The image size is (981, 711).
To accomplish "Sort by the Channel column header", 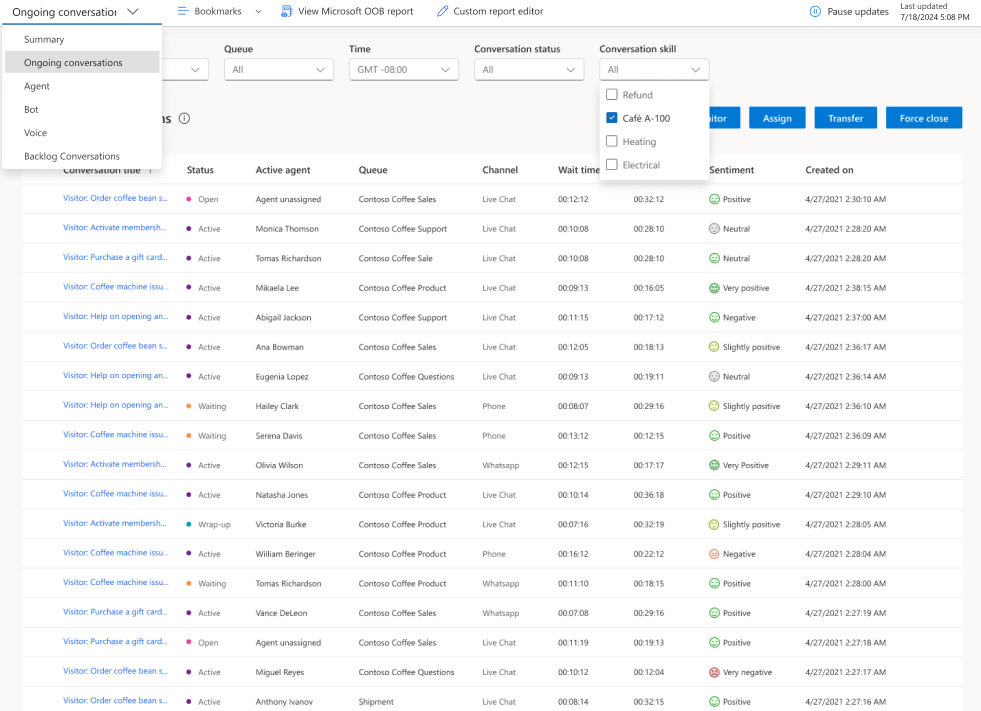I will coord(500,170).
